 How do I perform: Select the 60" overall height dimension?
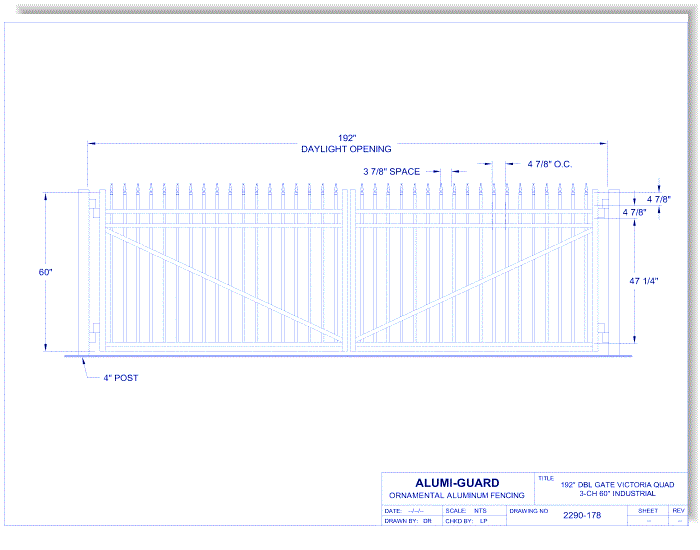45,272
